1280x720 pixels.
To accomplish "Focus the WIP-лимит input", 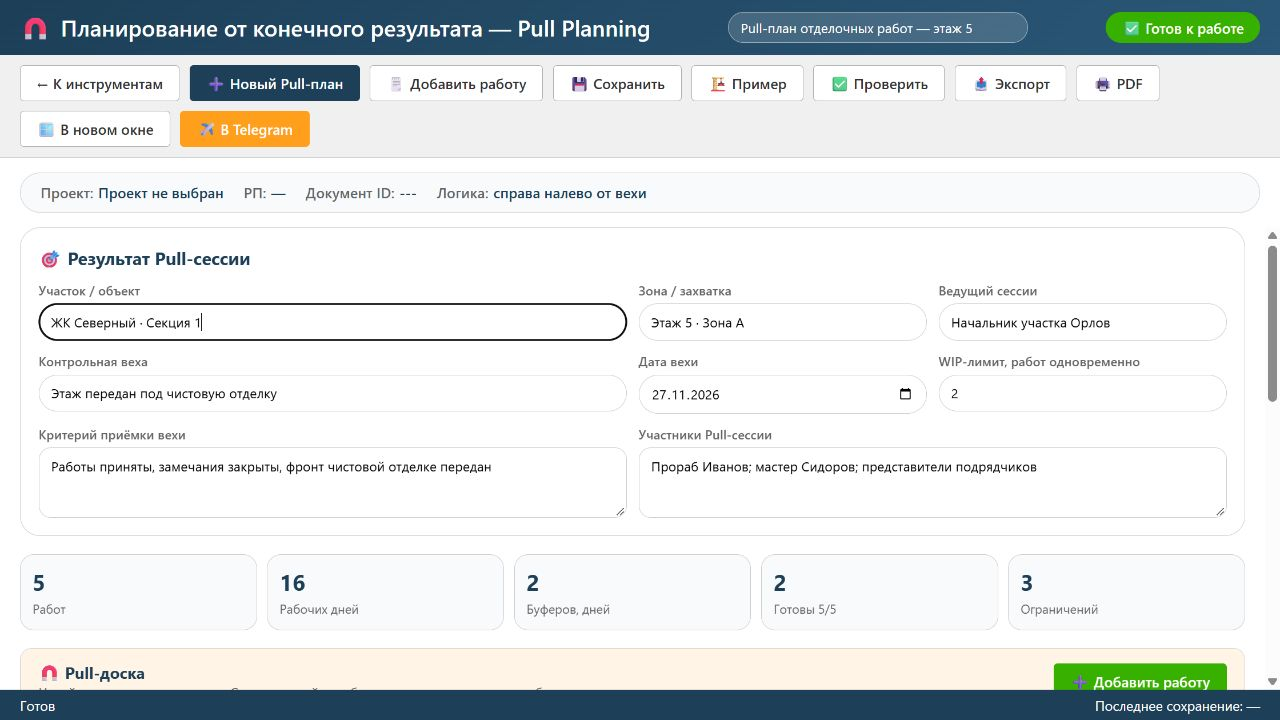I will coord(1083,394).
